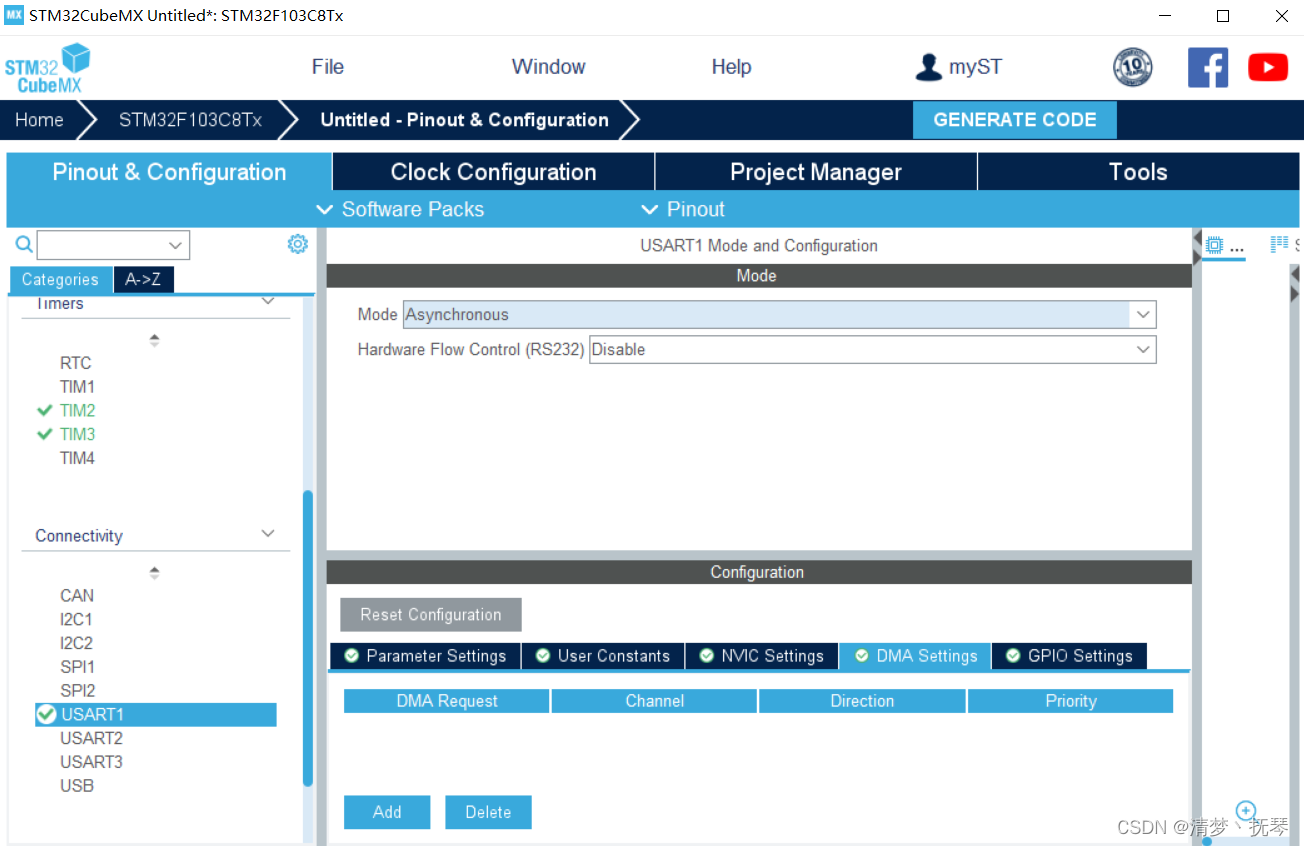Switch to the Categories view tab
This screenshot has height=846, width=1304.
click(x=60, y=280)
